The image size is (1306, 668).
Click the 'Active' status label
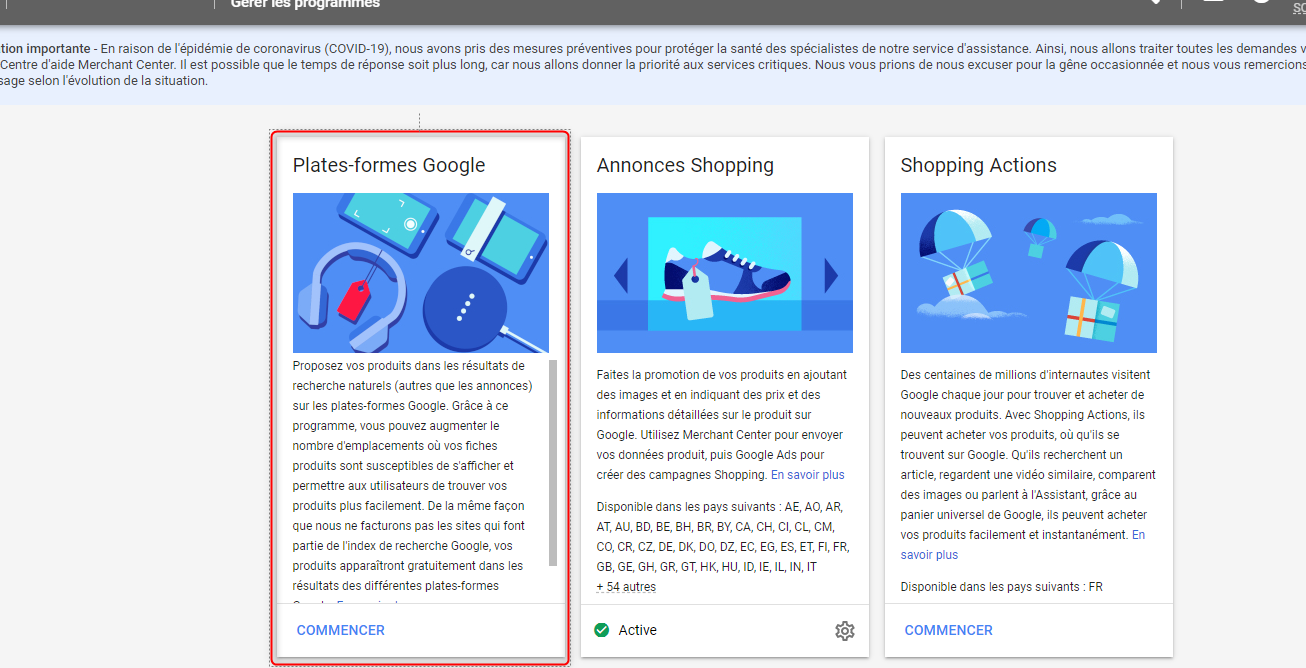click(638, 630)
